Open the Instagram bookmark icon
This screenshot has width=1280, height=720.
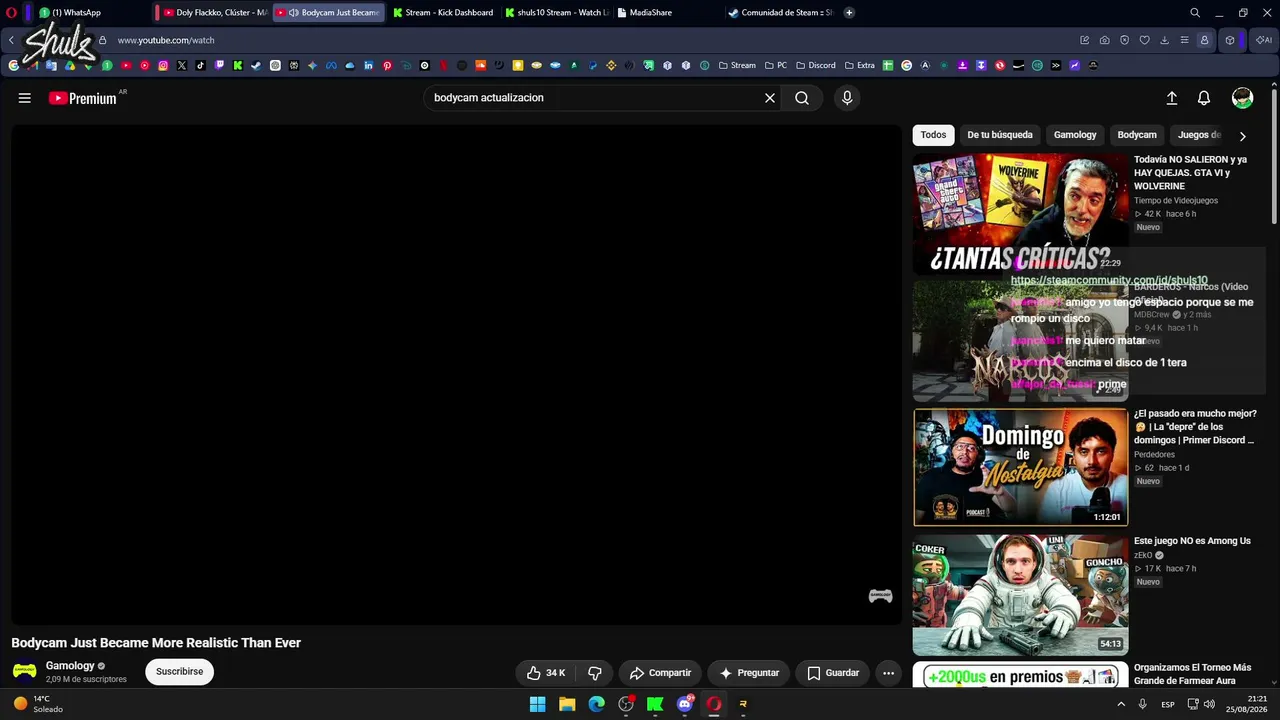point(163,65)
